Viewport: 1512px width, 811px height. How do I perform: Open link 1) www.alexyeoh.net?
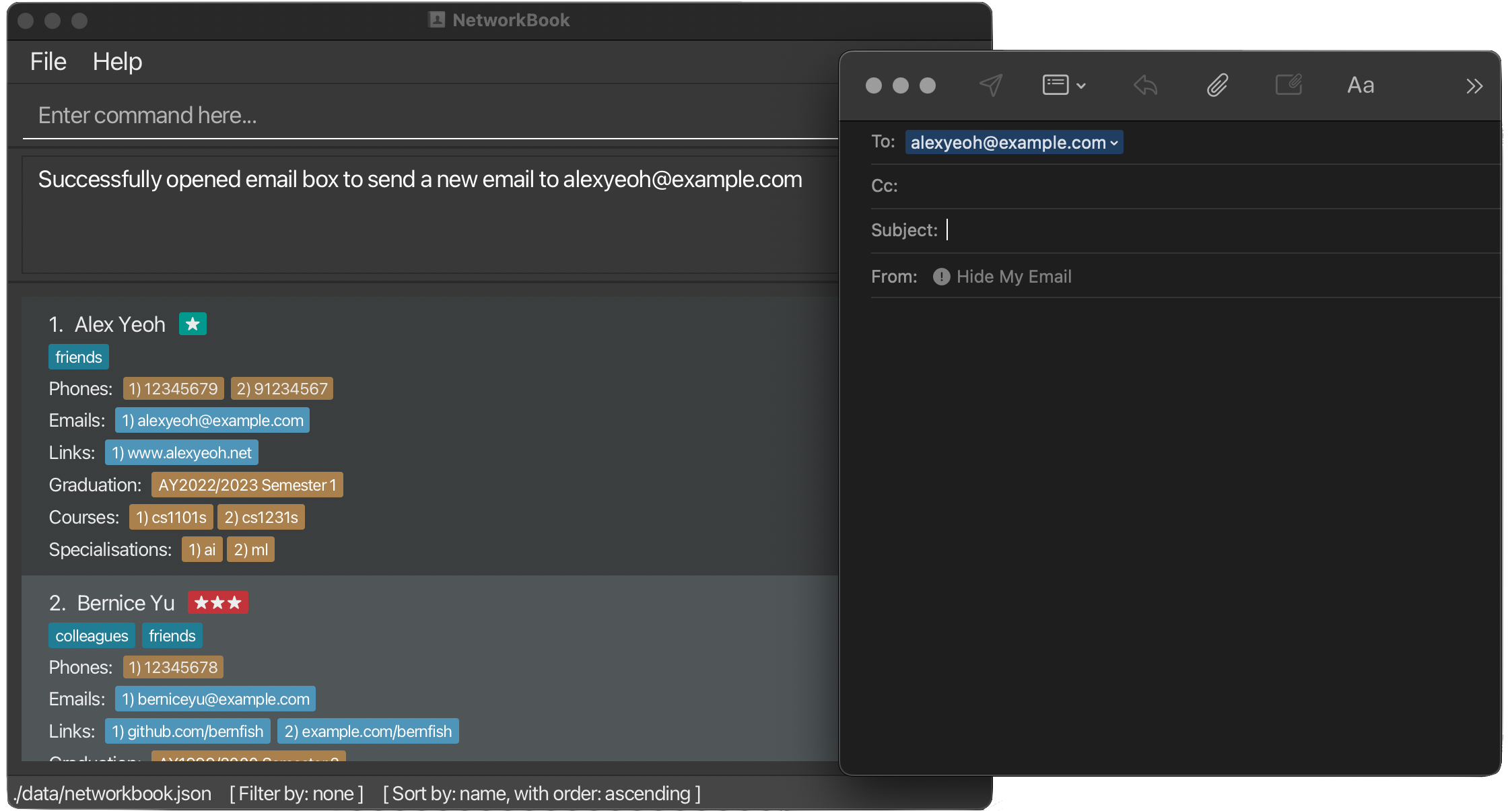(182, 452)
